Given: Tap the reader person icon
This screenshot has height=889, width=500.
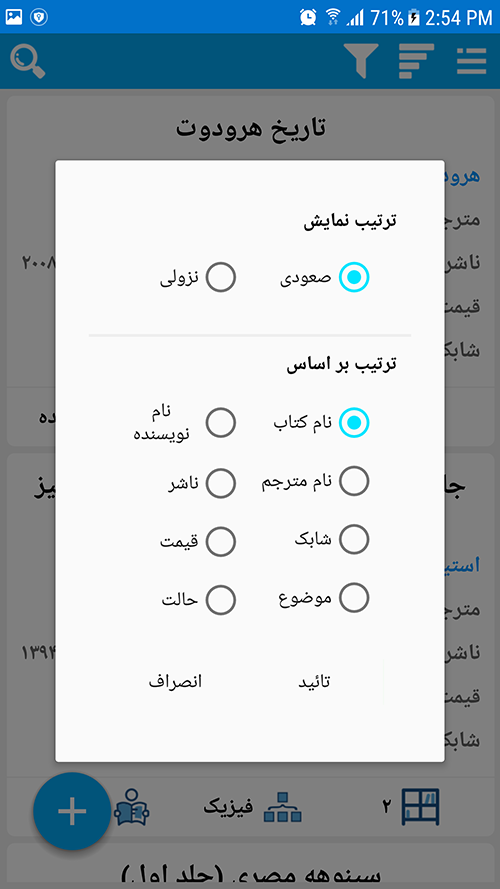Looking at the screenshot, I should pyautogui.click(x=132, y=807).
